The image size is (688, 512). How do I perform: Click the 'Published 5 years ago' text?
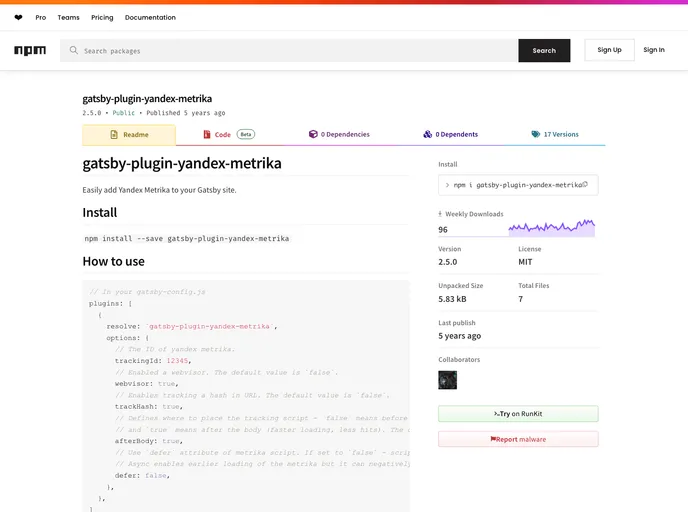[186, 113]
